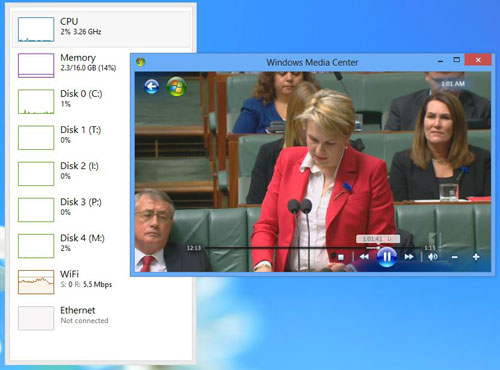Pause the video with the round pause button
Image resolution: width=500 pixels, height=370 pixels.
[387, 257]
